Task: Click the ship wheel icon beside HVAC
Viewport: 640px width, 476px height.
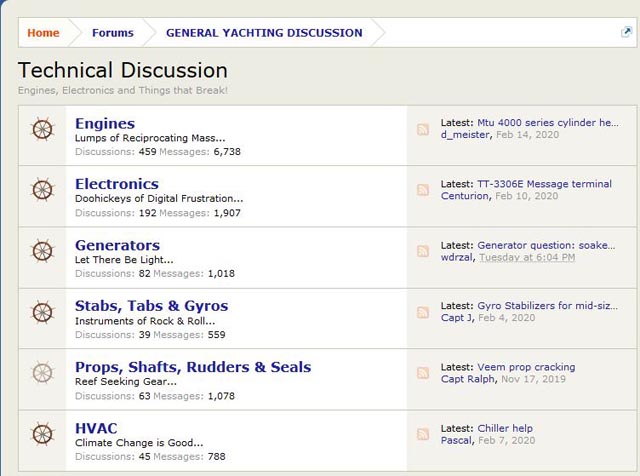Action: point(42,434)
